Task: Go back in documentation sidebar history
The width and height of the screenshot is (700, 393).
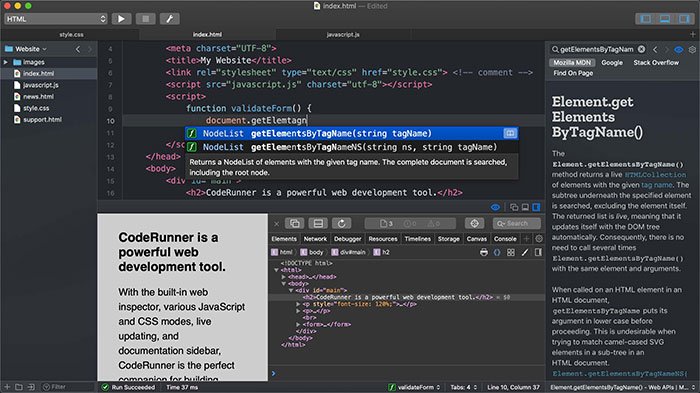Action: click(655, 49)
